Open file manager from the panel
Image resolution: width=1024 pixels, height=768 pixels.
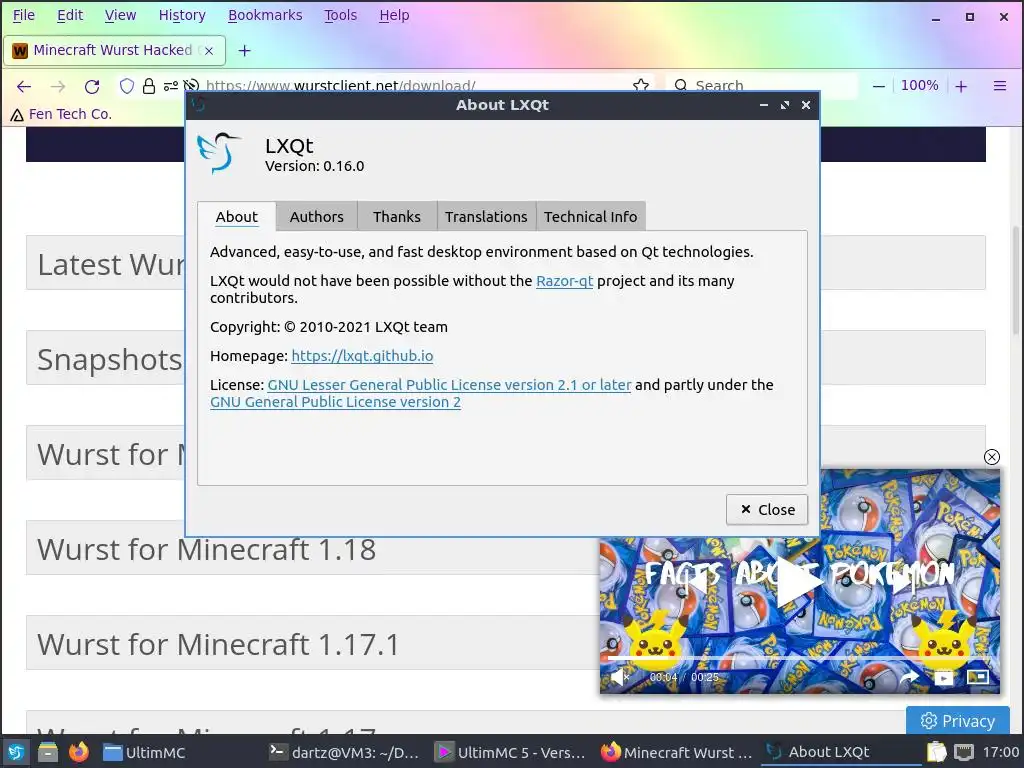pyautogui.click(x=48, y=752)
